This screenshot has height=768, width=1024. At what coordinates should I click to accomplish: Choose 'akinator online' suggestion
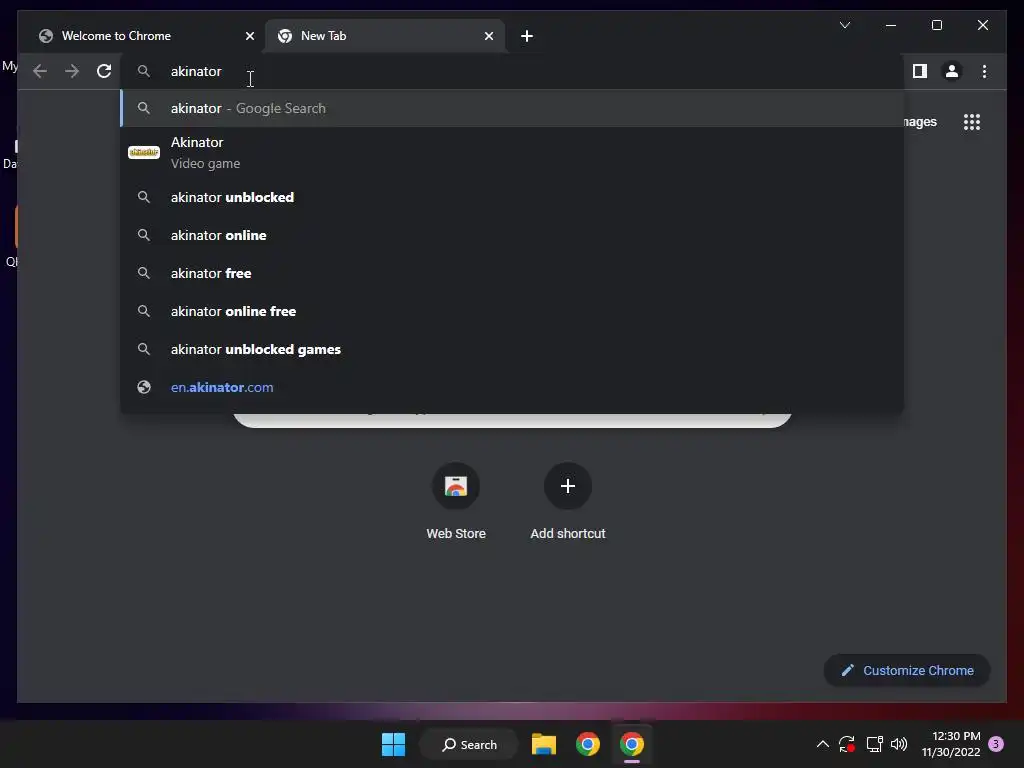pos(512,235)
